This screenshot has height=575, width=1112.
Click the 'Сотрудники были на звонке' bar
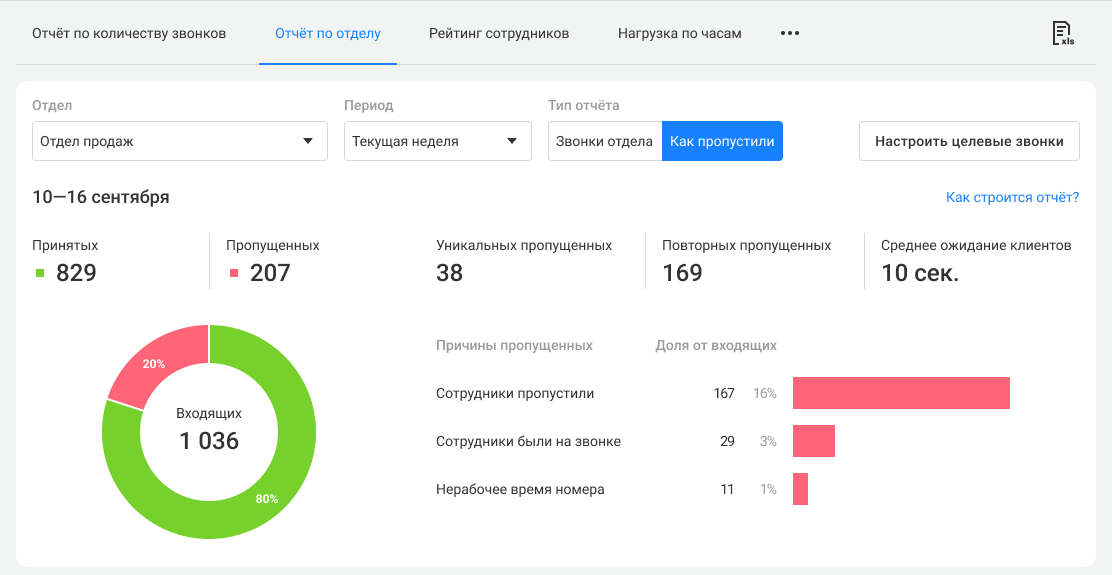813,441
